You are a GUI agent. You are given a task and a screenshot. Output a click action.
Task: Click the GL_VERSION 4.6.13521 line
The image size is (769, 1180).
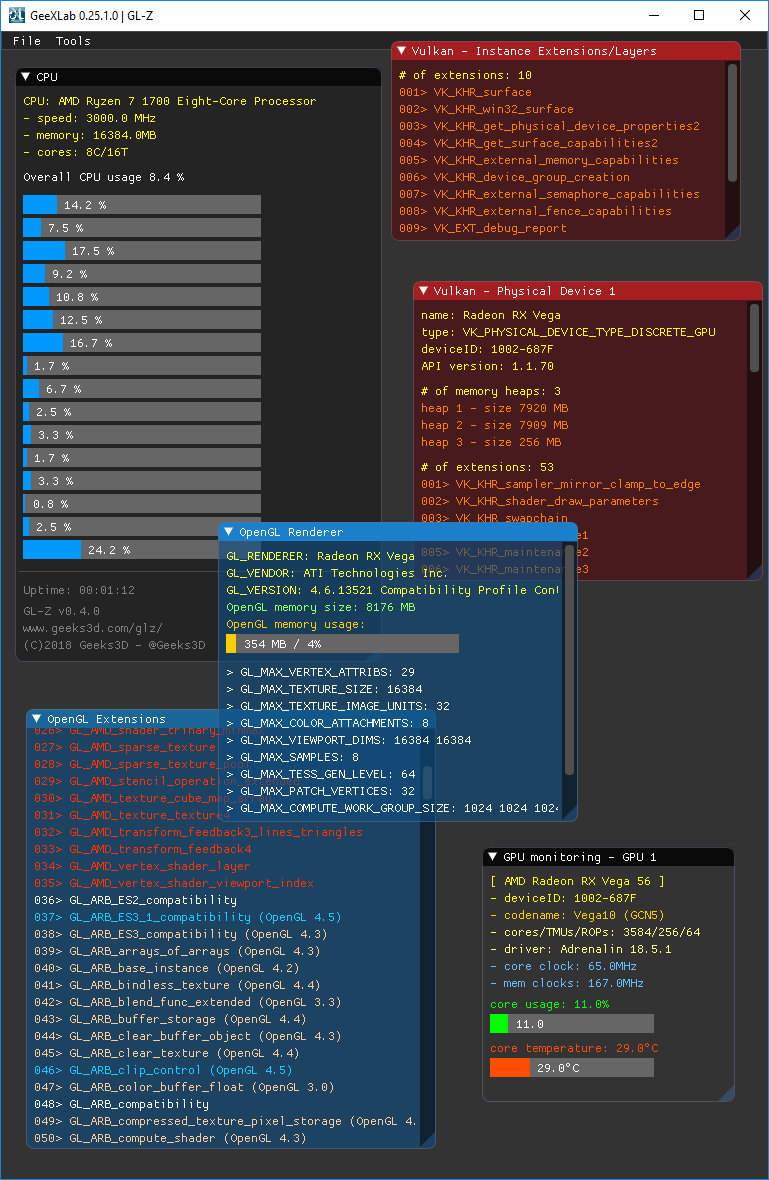(x=392, y=590)
